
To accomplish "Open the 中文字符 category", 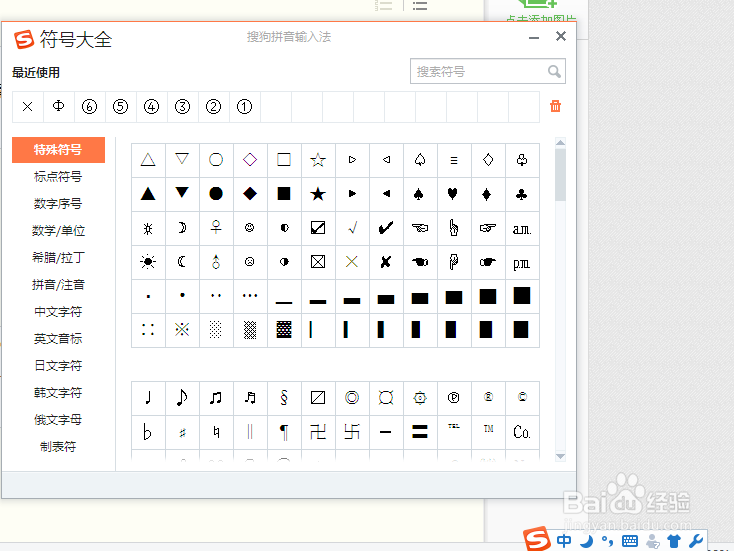I will coord(58,312).
